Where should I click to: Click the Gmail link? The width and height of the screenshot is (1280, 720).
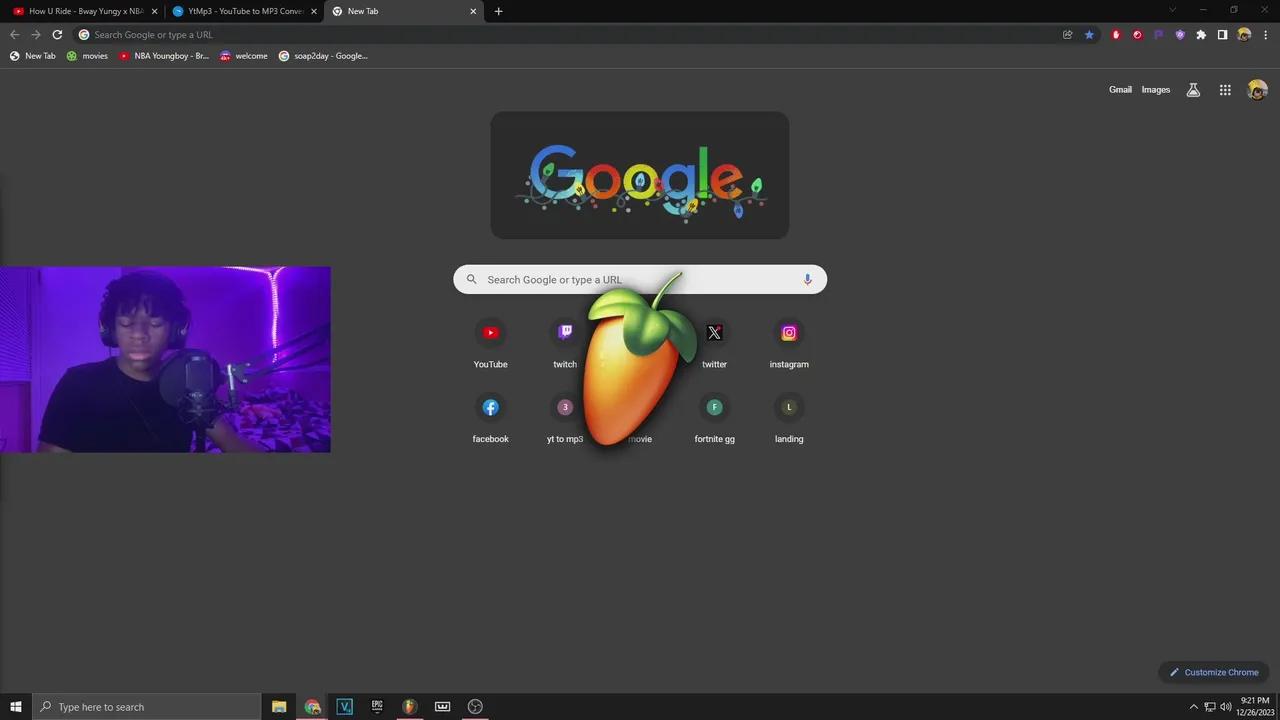click(x=1120, y=90)
